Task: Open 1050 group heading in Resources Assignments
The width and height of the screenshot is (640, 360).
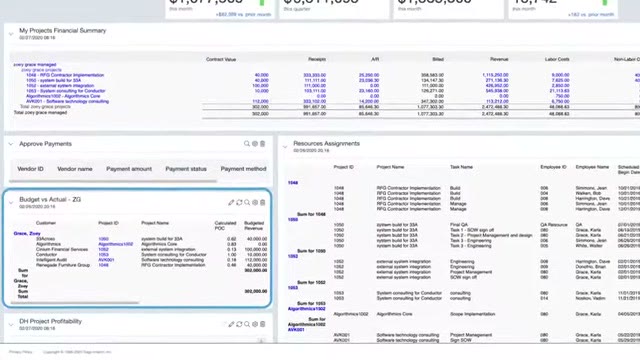Action: click(293, 220)
